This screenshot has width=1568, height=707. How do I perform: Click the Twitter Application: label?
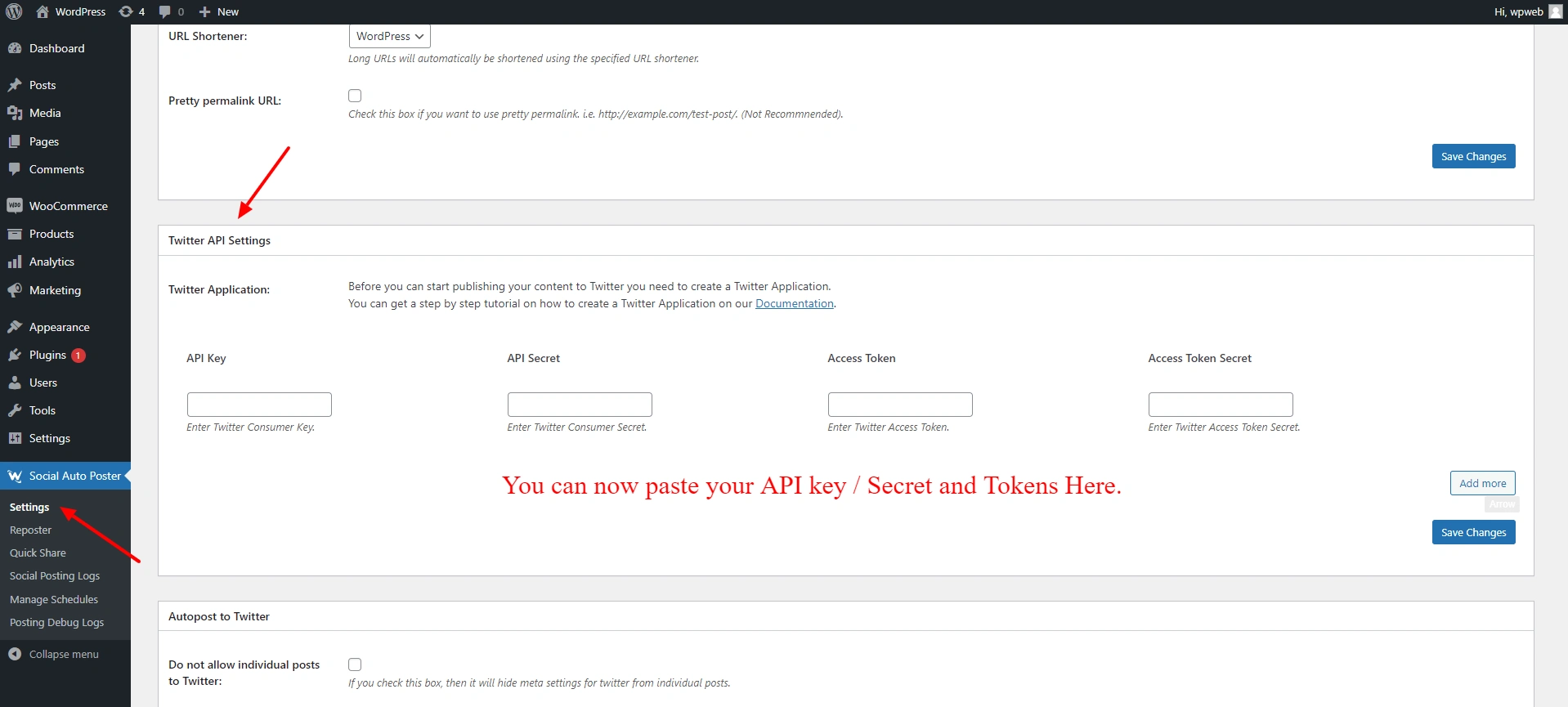(x=218, y=289)
